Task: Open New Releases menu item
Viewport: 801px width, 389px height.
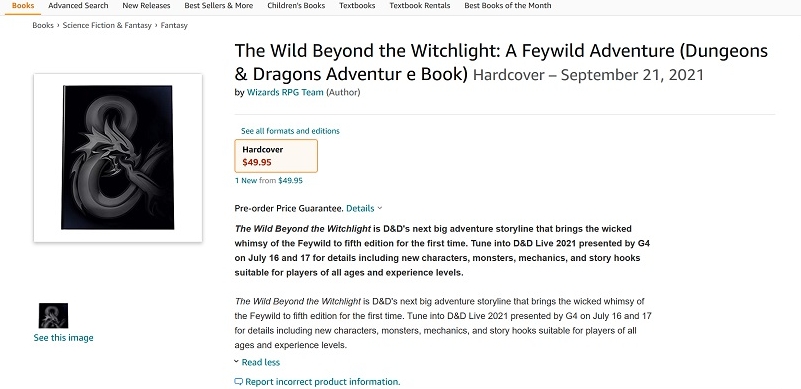Action: point(146,6)
